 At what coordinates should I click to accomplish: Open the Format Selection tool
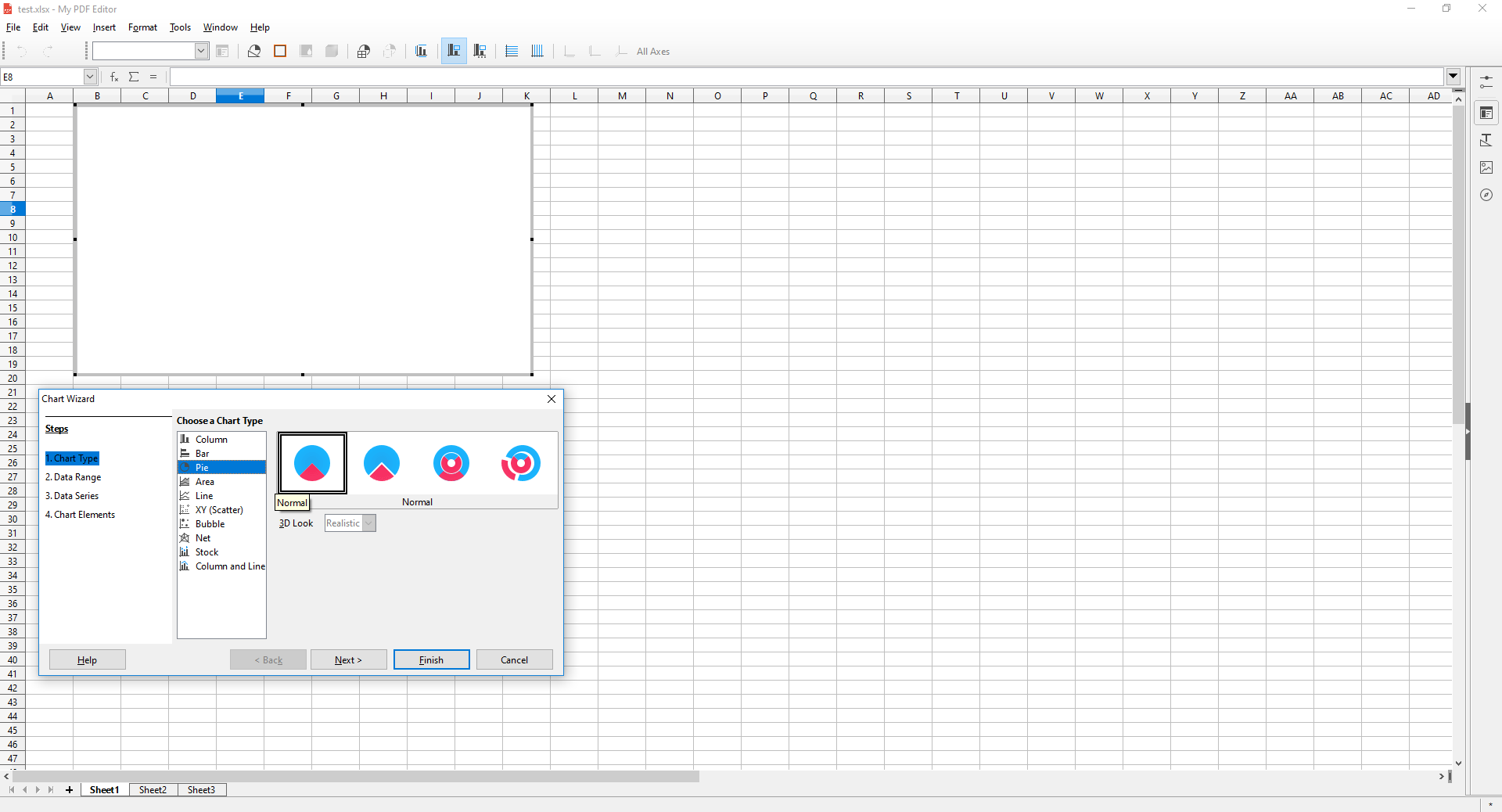pyautogui.click(x=222, y=52)
